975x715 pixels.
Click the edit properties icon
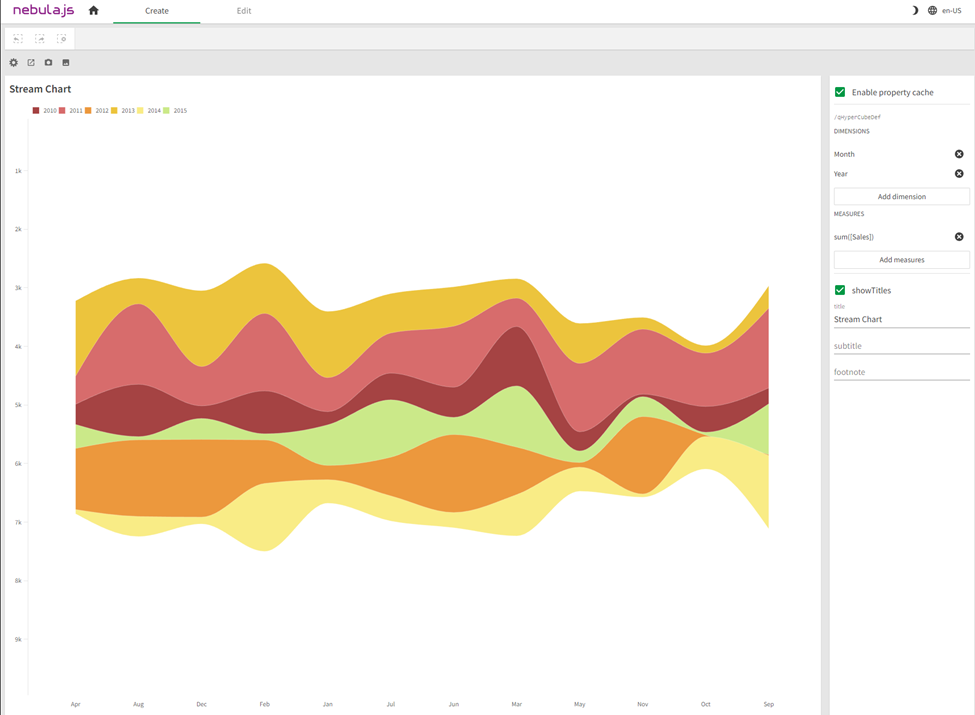pos(31,62)
